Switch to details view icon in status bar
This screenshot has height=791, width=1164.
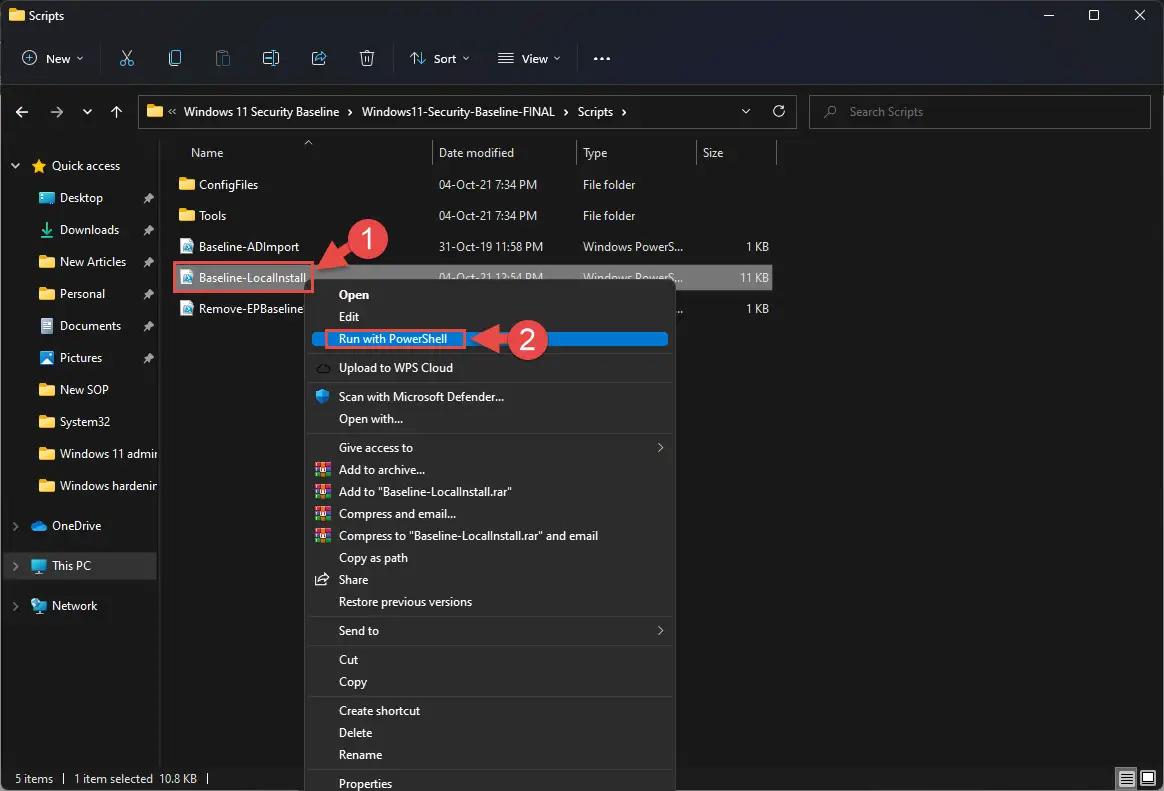(1126, 778)
